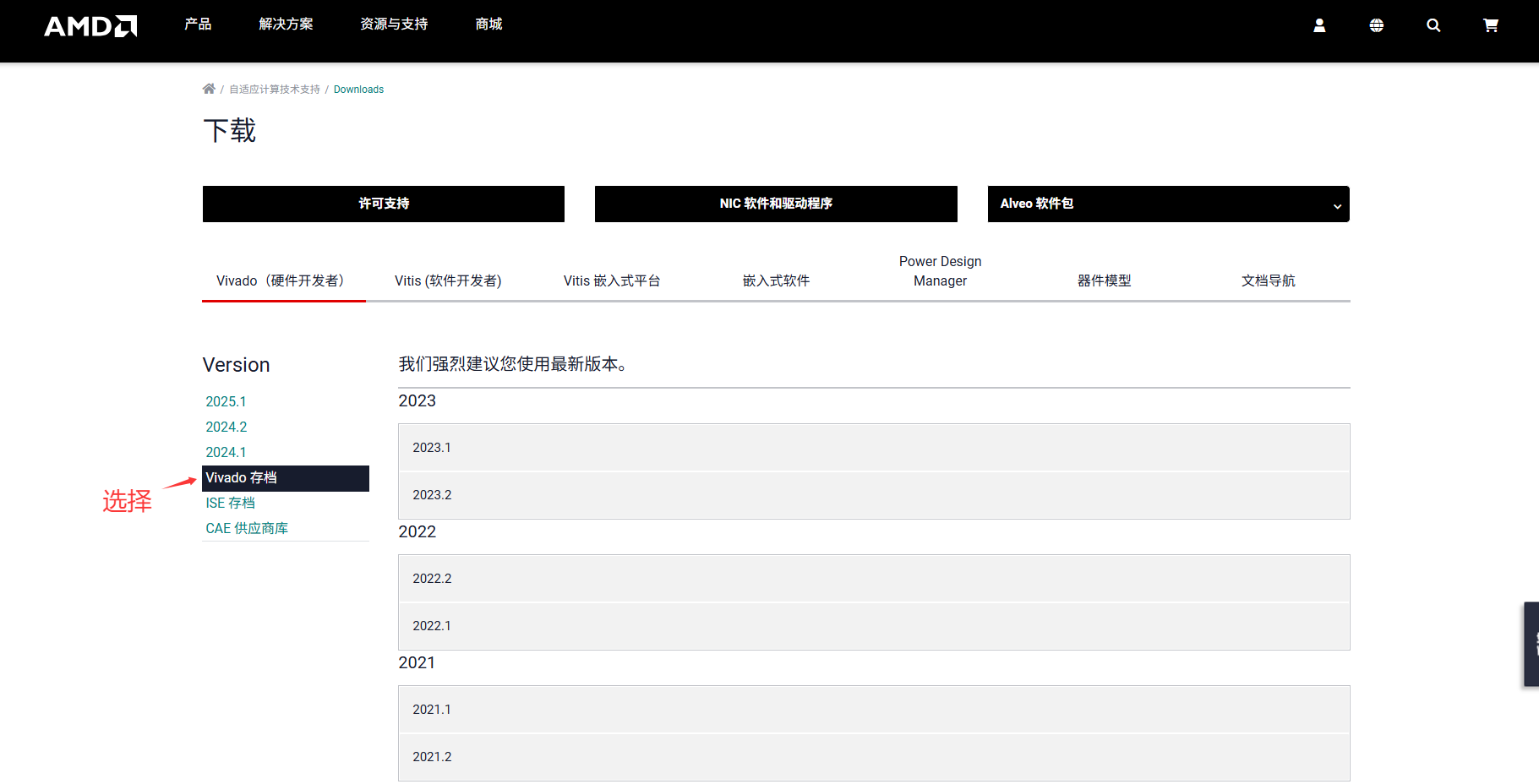Switch to the 器件模型 tab
1539x784 pixels.
click(1104, 280)
